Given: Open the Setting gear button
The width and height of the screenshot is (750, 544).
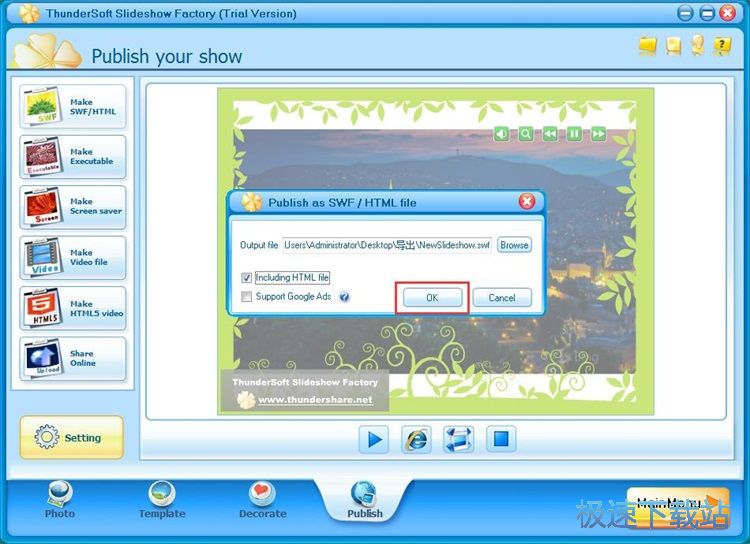Looking at the screenshot, I should pyautogui.click(x=72, y=437).
